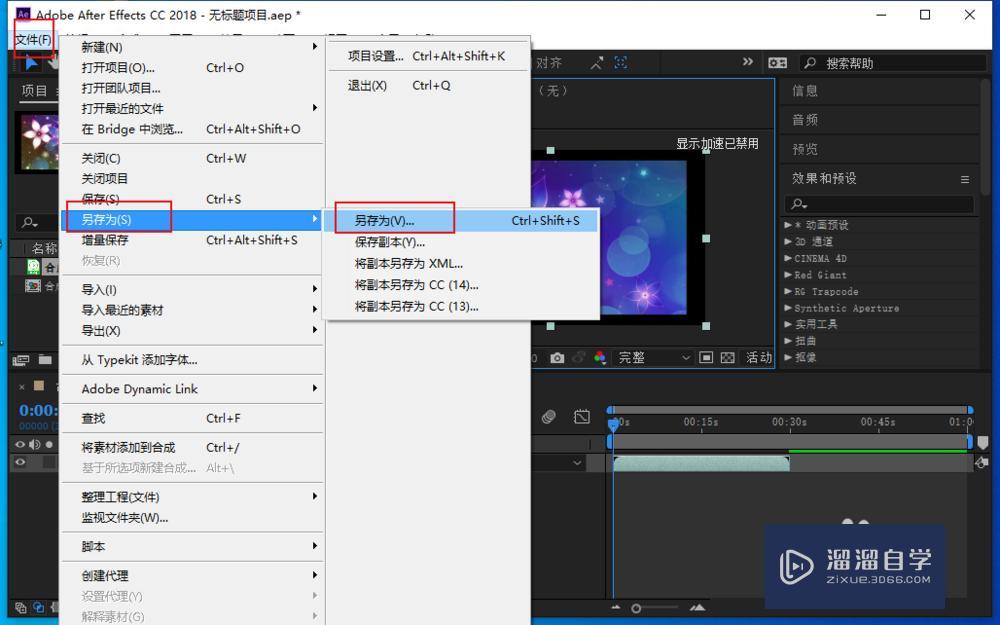1000x625 pixels.
Task: Toggle the layer eye visibility switch
Action: [20, 462]
